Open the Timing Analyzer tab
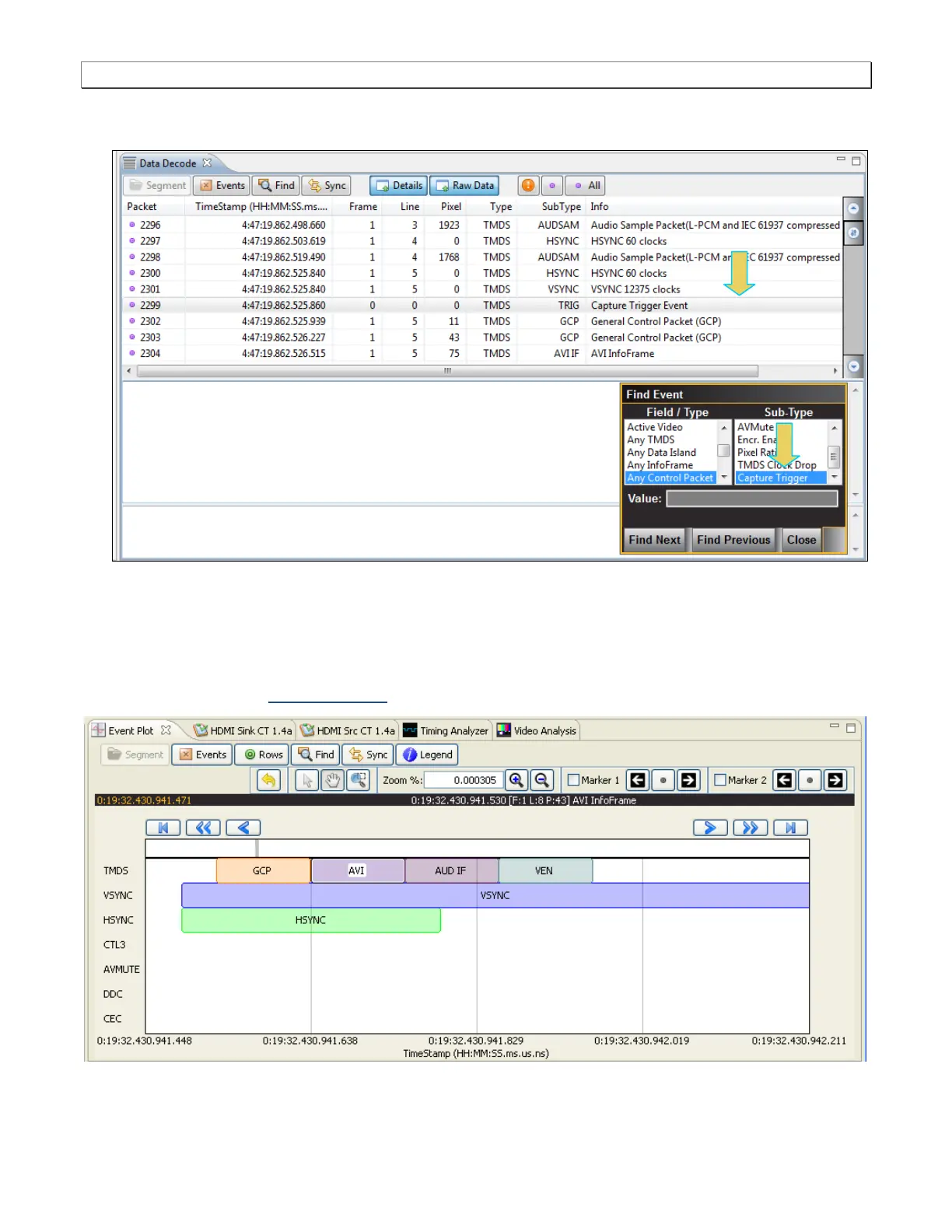The image size is (952, 1232). click(446, 731)
